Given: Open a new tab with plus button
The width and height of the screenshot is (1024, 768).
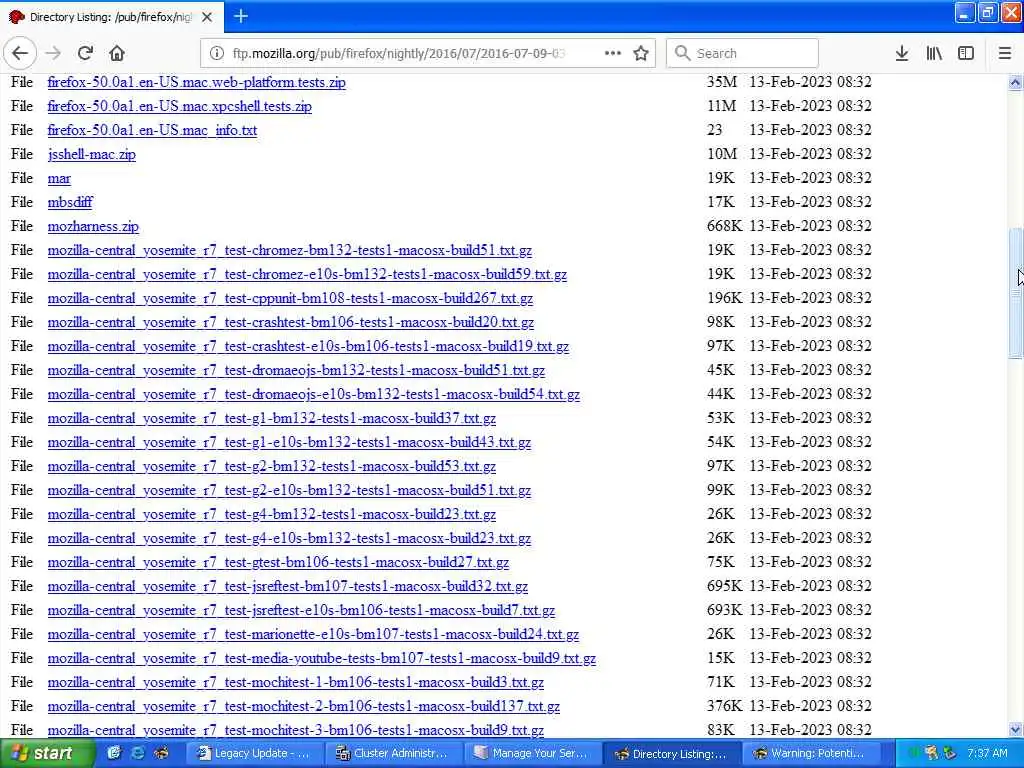Looking at the screenshot, I should (x=240, y=16).
